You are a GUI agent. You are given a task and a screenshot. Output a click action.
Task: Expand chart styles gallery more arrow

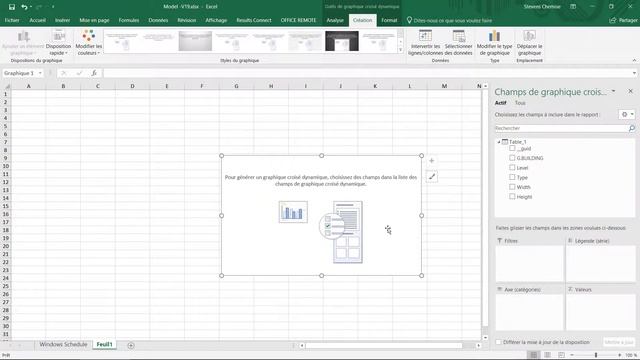click(400, 50)
